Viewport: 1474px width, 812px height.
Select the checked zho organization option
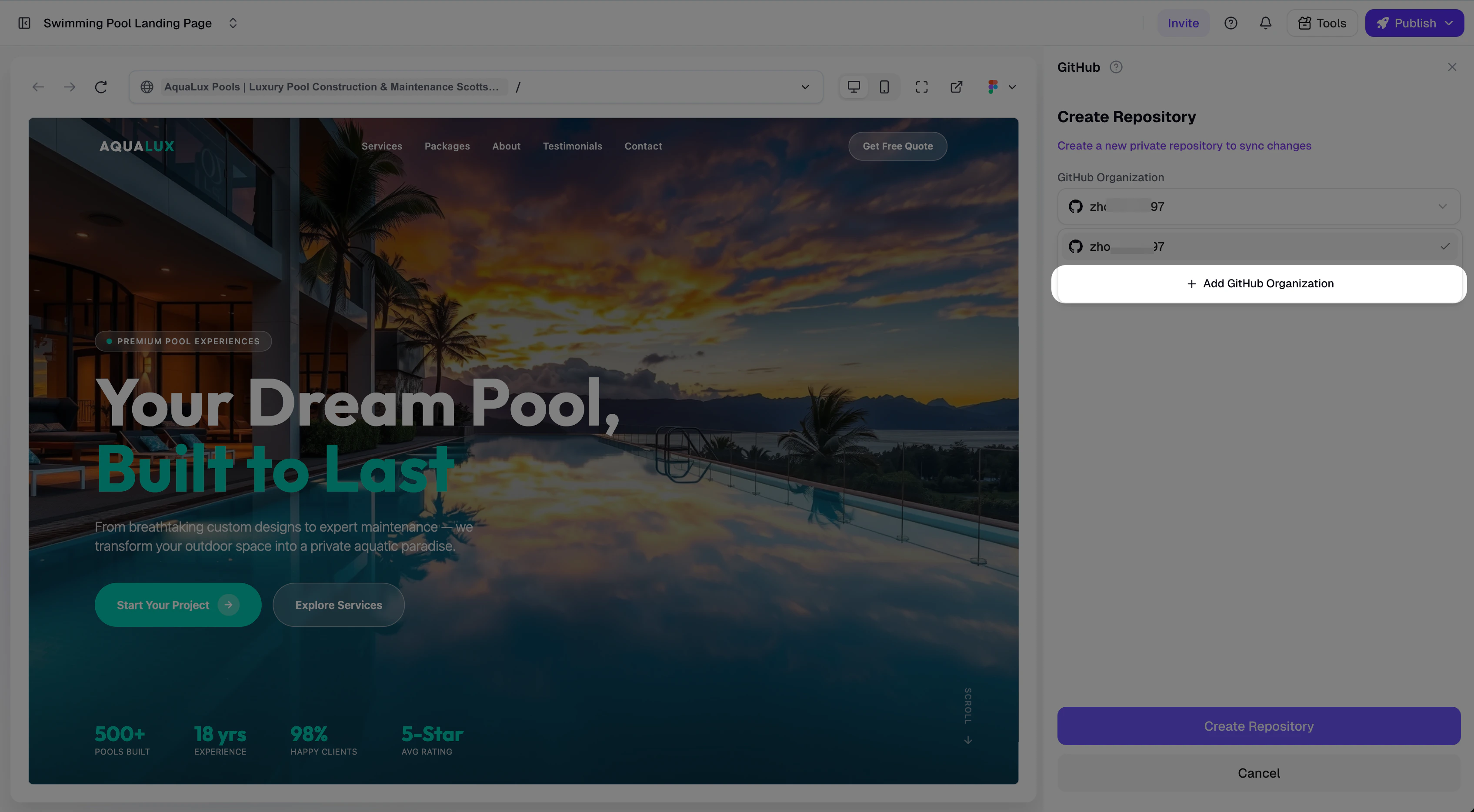point(1258,246)
